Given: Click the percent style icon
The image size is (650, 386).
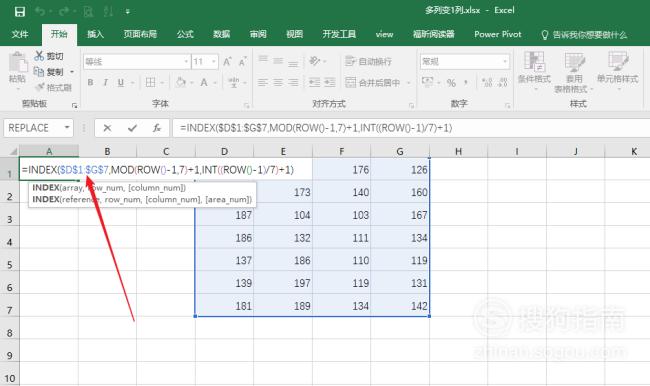Looking at the screenshot, I should click(x=451, y=83).
